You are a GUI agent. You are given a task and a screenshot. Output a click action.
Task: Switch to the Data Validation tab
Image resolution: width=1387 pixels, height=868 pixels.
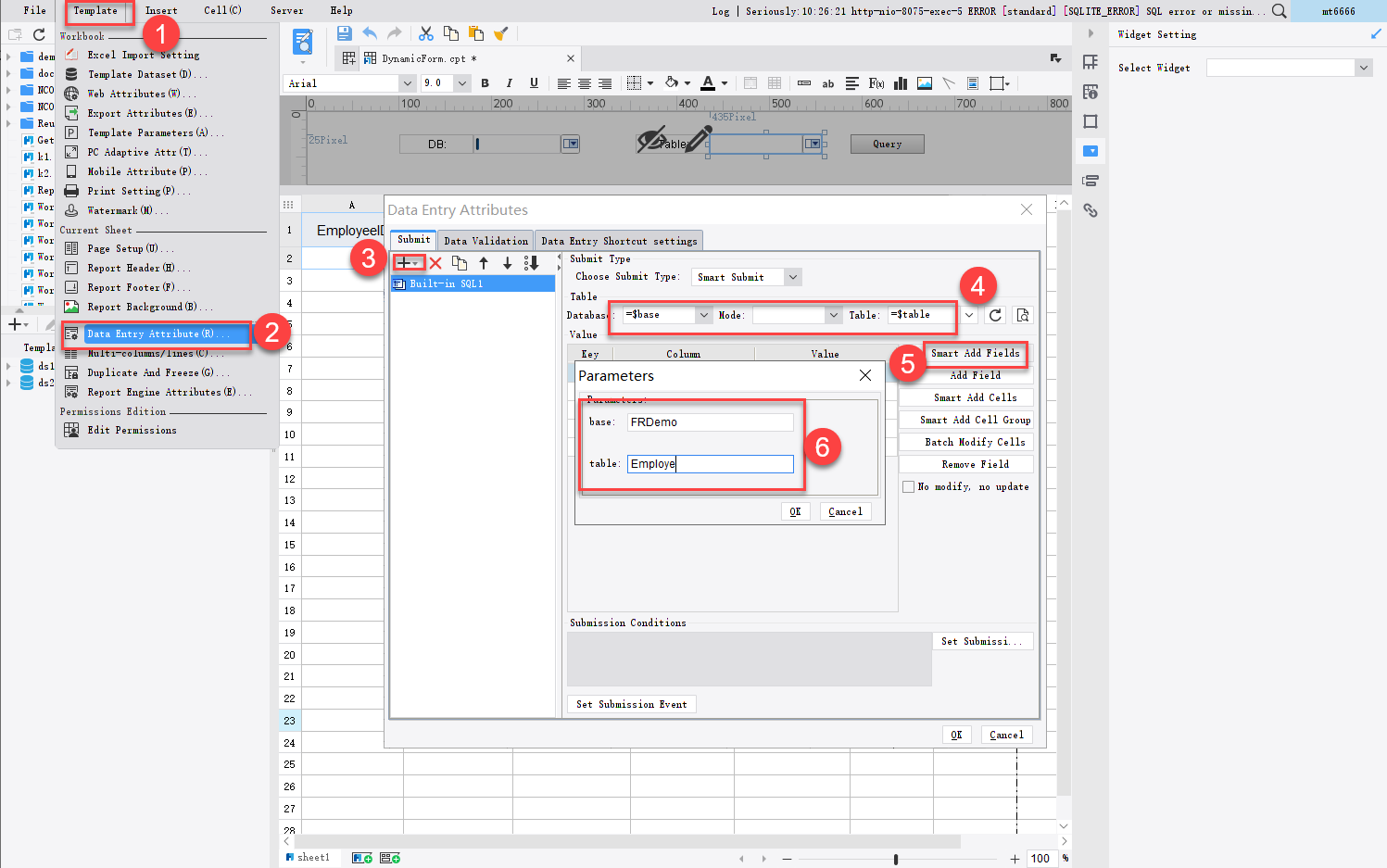coord(485,240)
